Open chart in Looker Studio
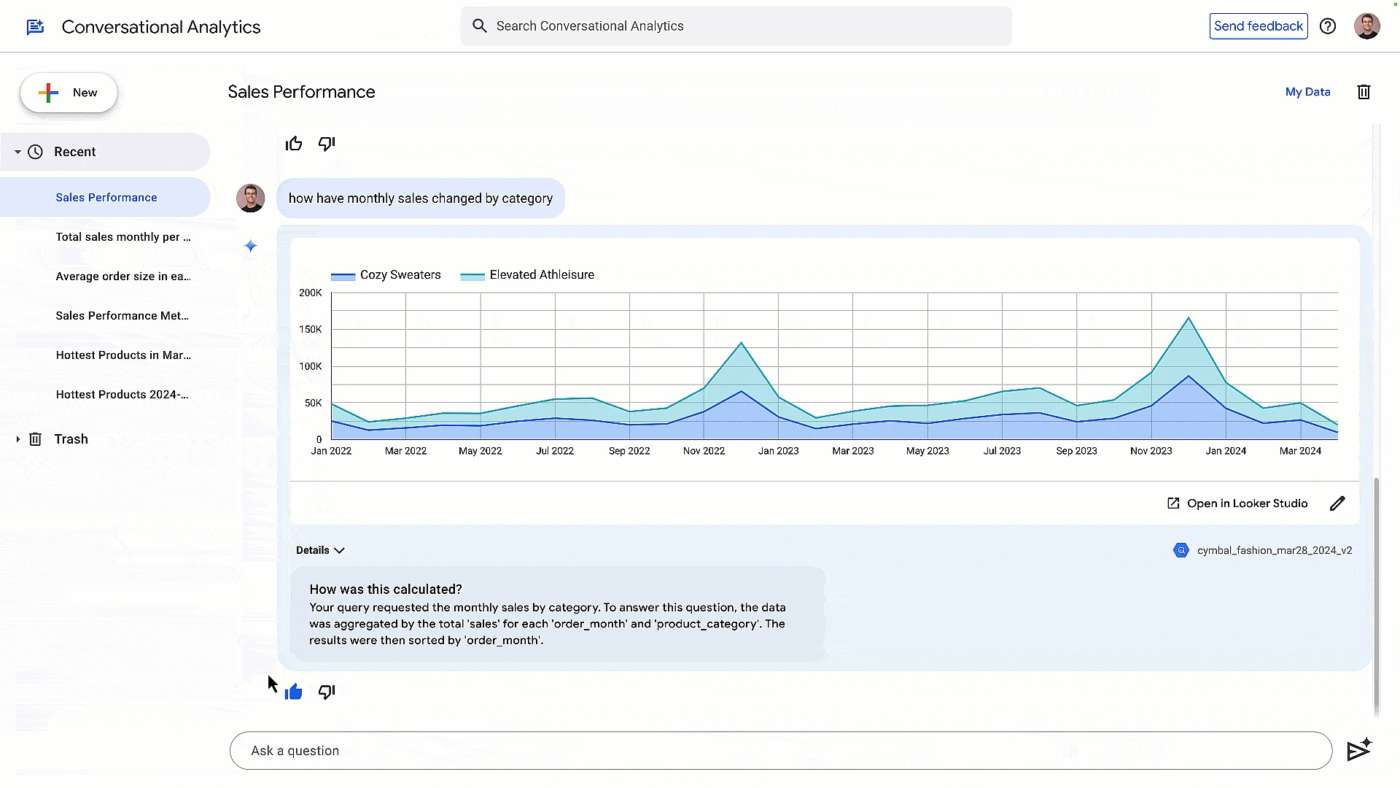1400x788 pixels. click(x=1237, y=504)
